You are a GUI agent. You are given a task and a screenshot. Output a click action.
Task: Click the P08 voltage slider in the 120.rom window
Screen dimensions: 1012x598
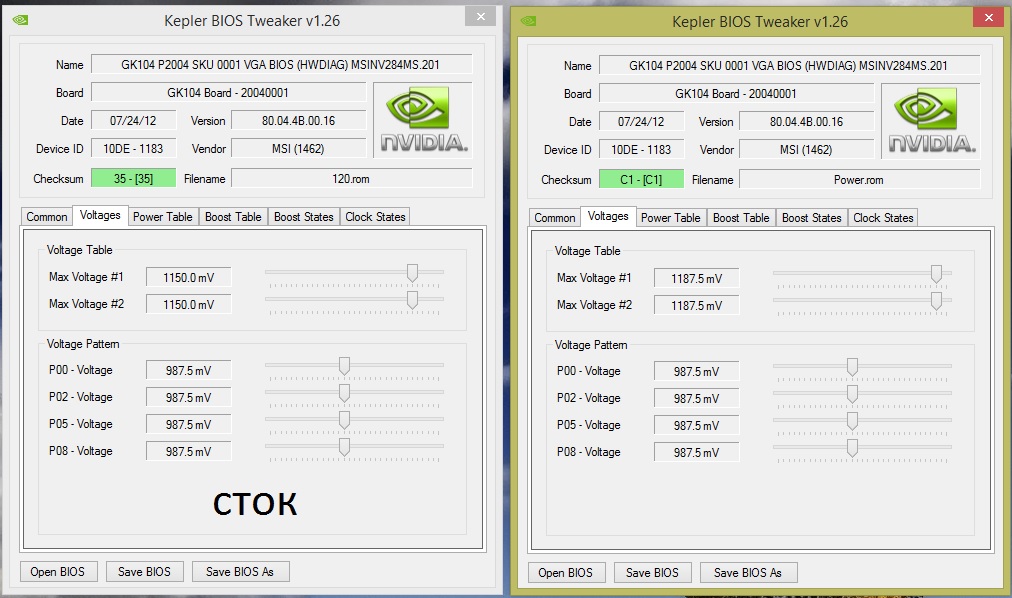point(344,447)
